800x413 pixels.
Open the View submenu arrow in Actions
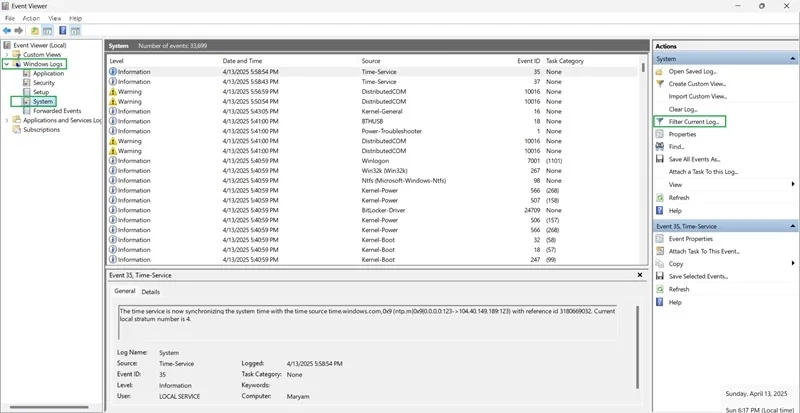(793, 184)
